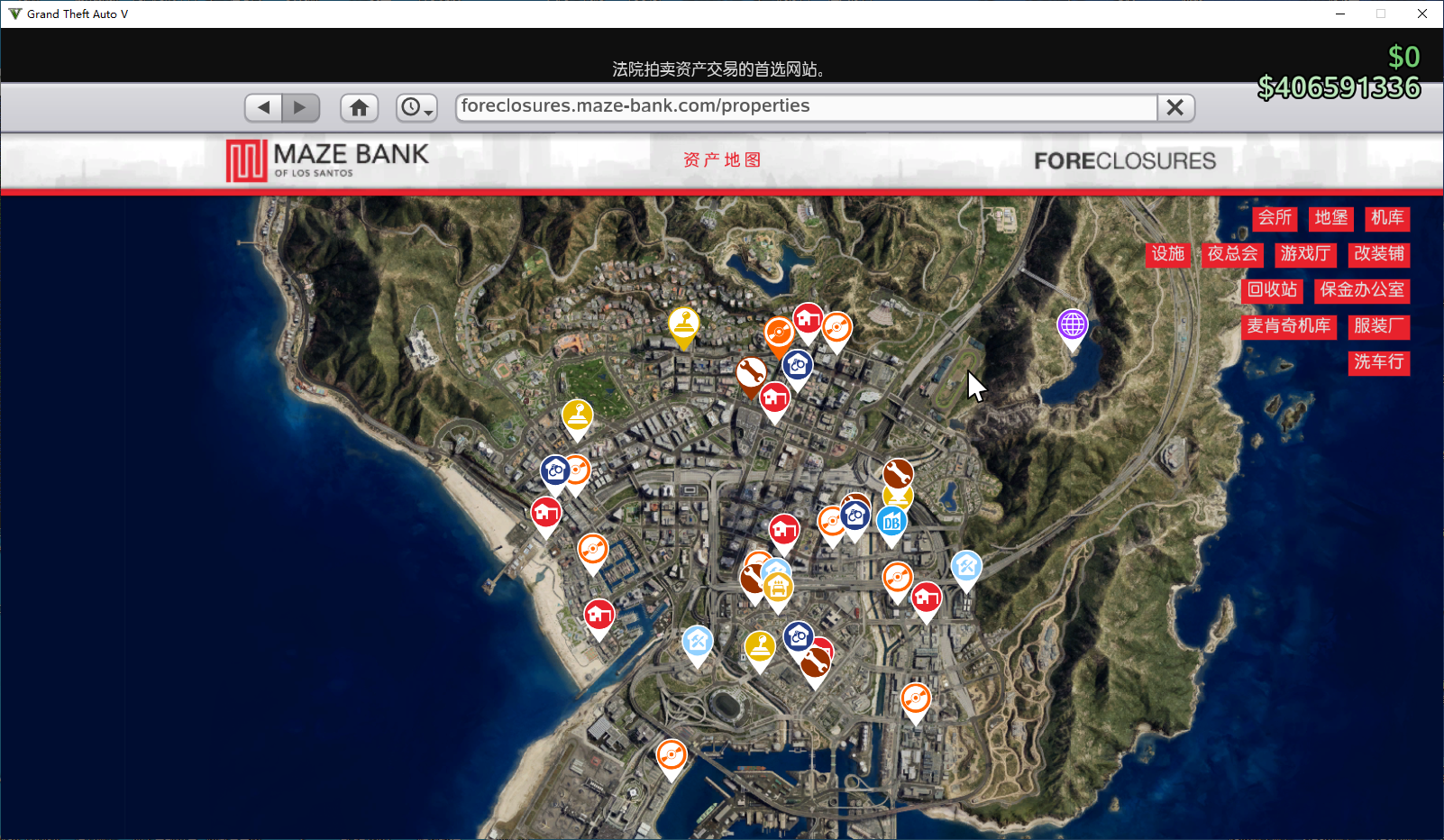Show 设施 properties on the map
The height and width of the screenshot is (840, 1444).
(x=1168, y=254)
